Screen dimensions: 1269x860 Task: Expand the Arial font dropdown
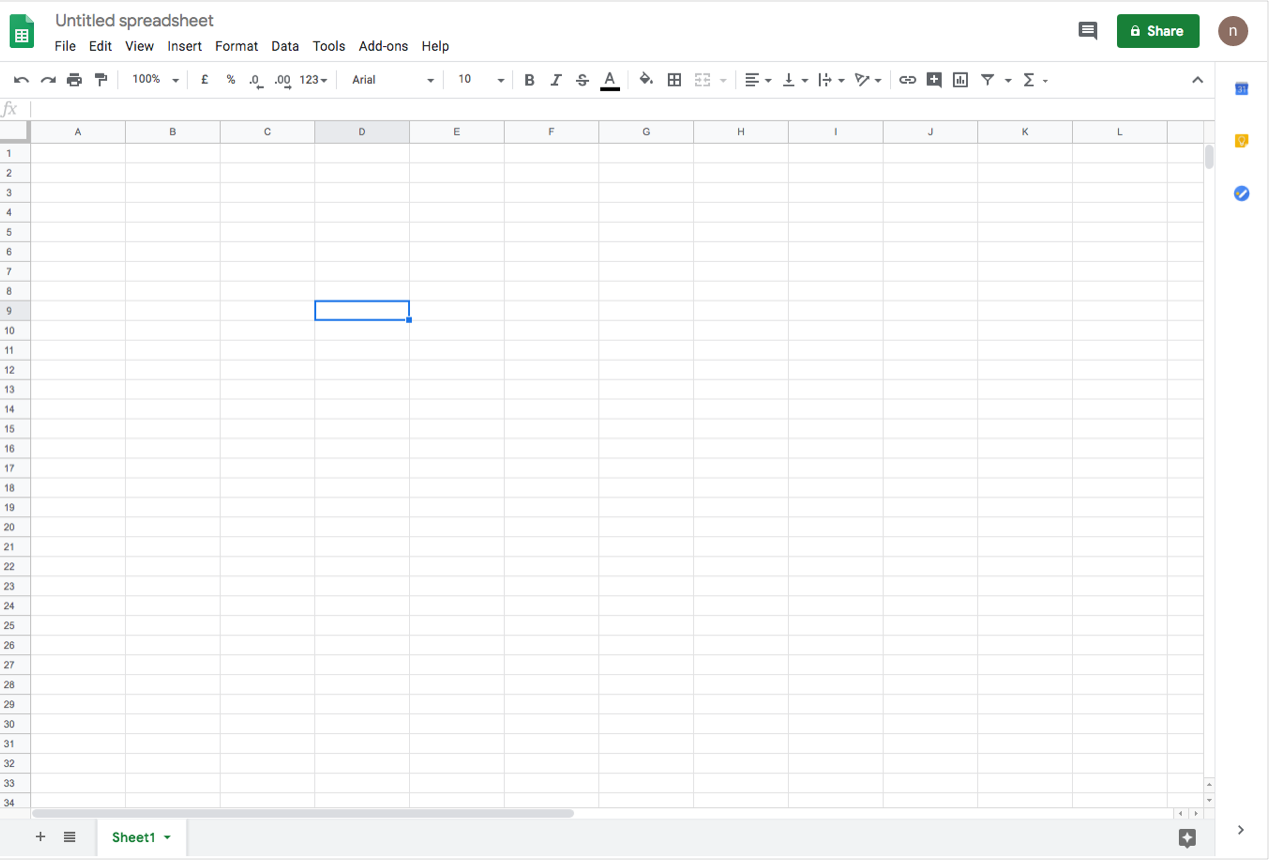[x=393, y=80]
